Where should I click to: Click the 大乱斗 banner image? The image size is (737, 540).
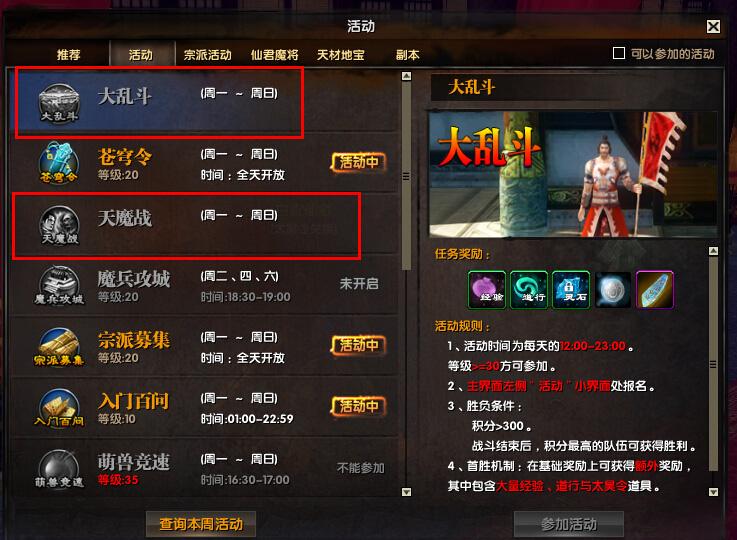[573, 174]
